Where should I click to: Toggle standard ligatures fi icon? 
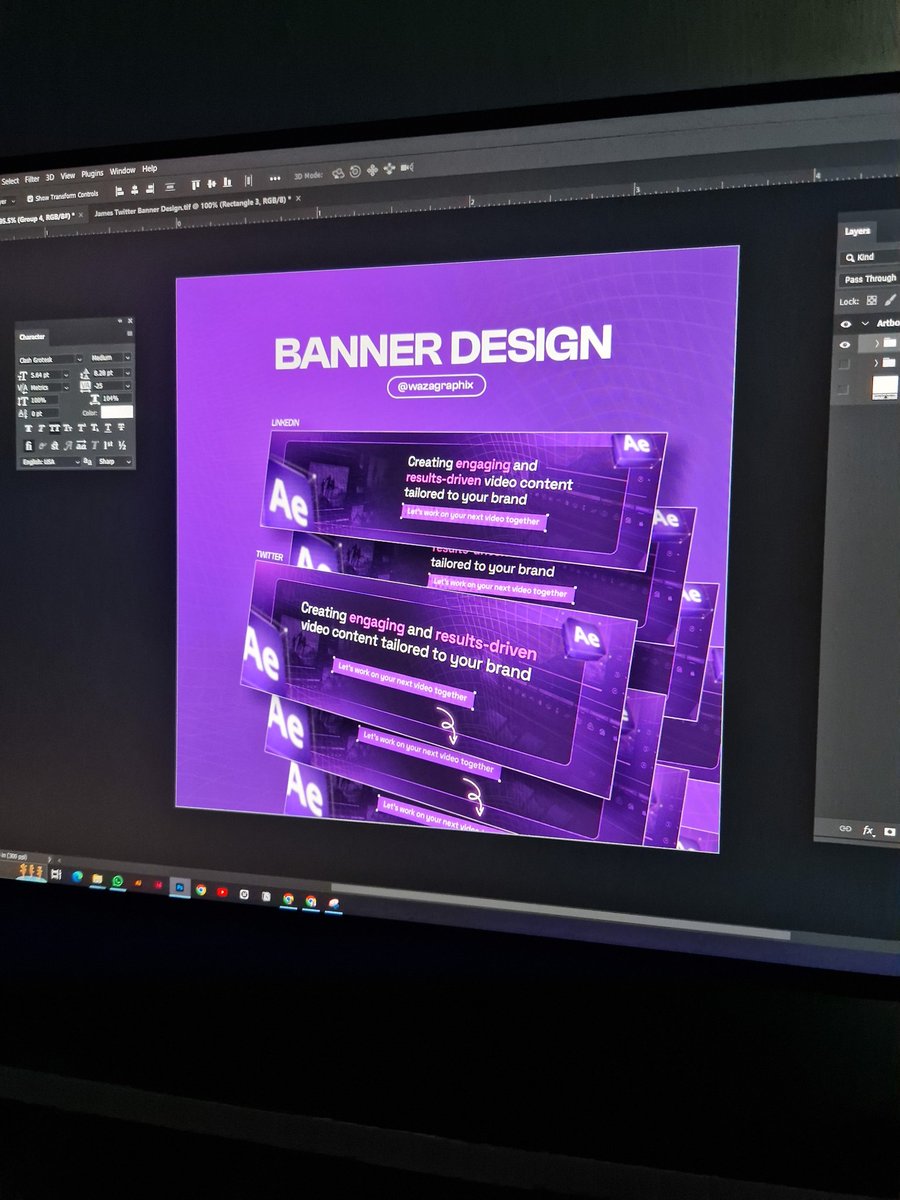pyautogui.click(x=29, y=445)
